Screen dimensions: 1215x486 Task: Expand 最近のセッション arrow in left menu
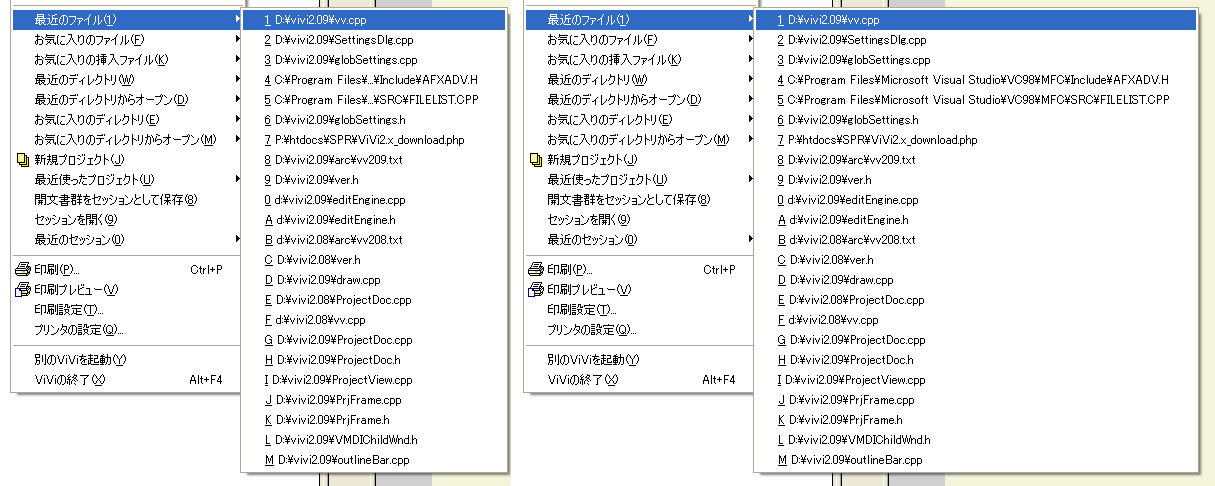pos(237,240)
